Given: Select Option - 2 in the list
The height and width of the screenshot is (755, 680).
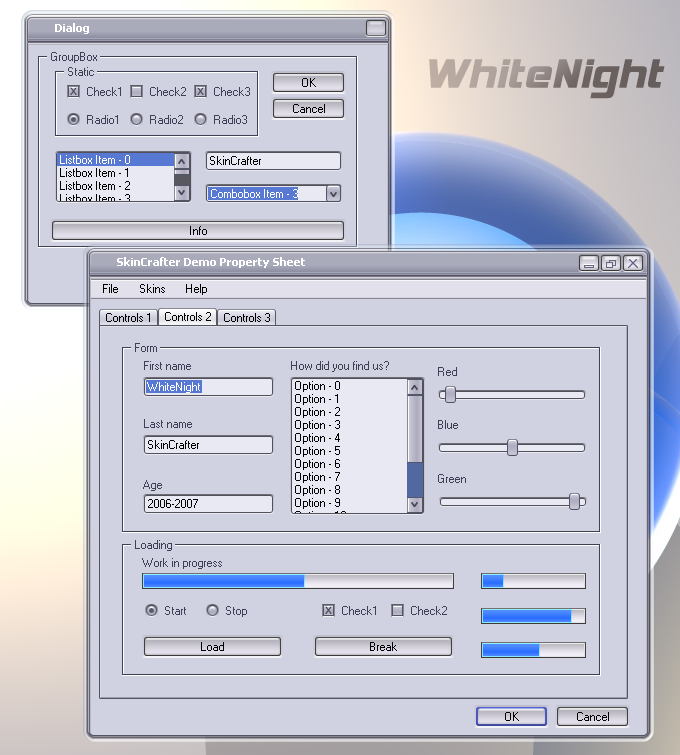Looking at the screenshot, I should 350,412.
